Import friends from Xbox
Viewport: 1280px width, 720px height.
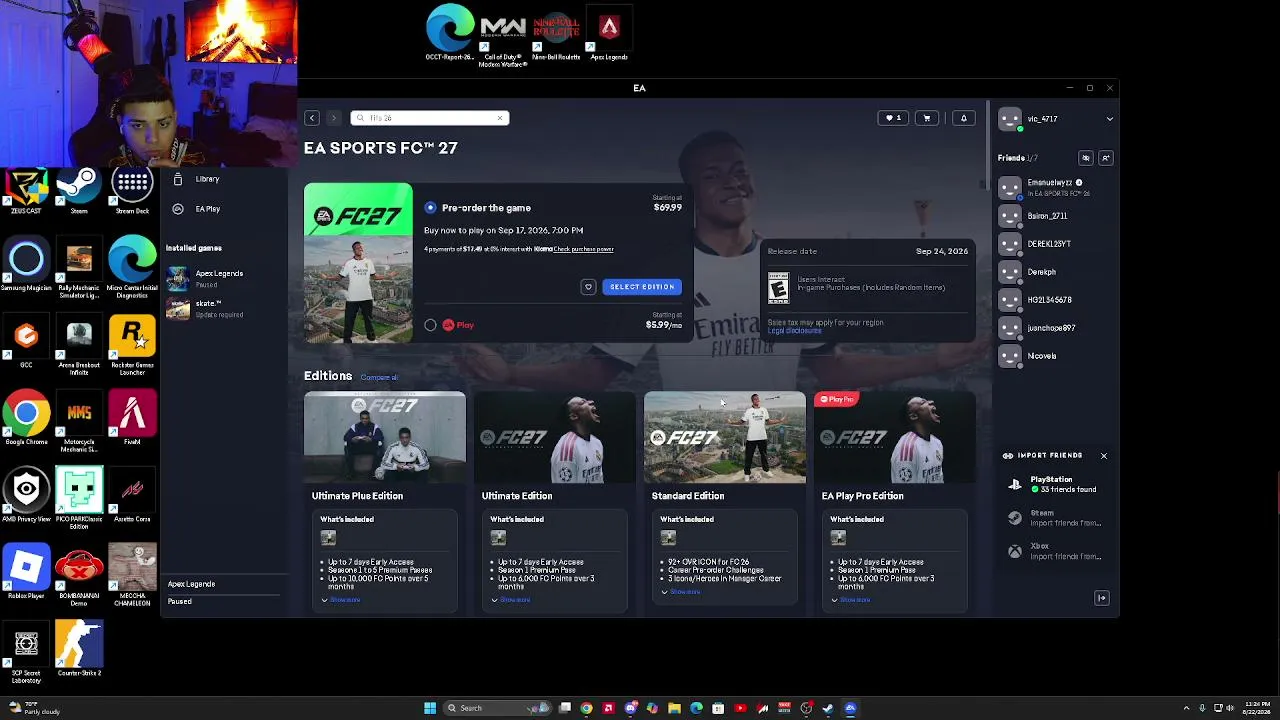[1055, 551]
